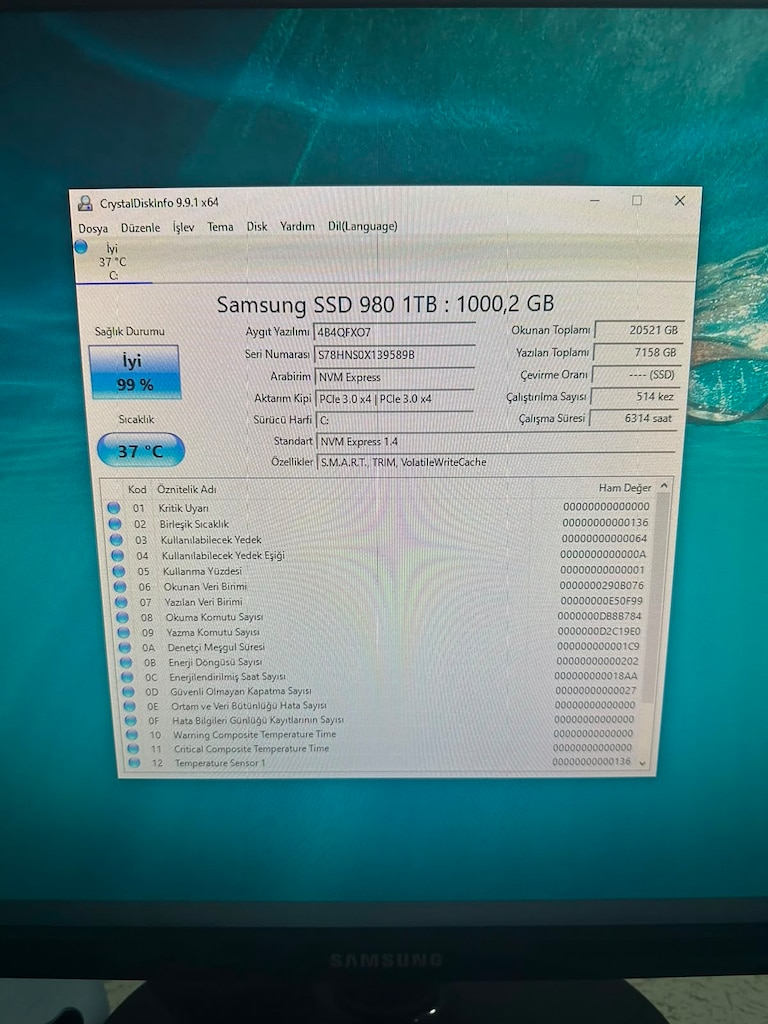Select the Temperature Sensor 1 attribute name
Image resolution: width=768 pixels, height=1024 pixels.
point(220,763)
